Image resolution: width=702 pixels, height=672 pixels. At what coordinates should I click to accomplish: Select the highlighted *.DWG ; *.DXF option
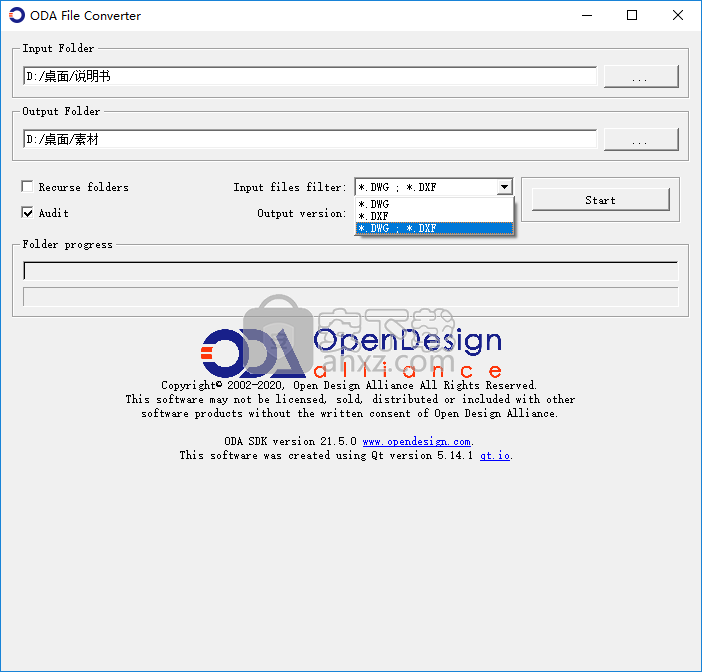(434, 228)
